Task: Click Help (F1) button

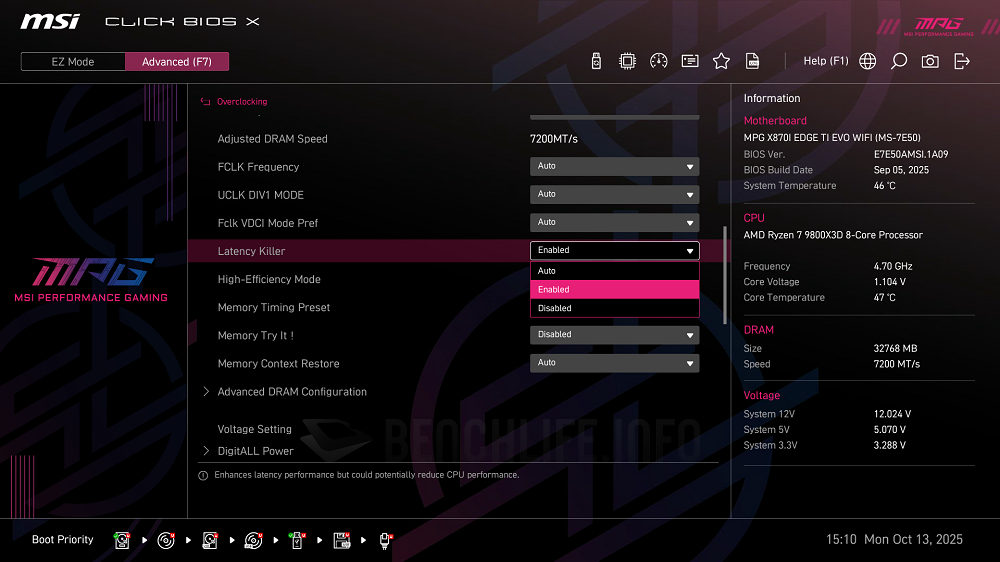Action: (x=825, y=61)
